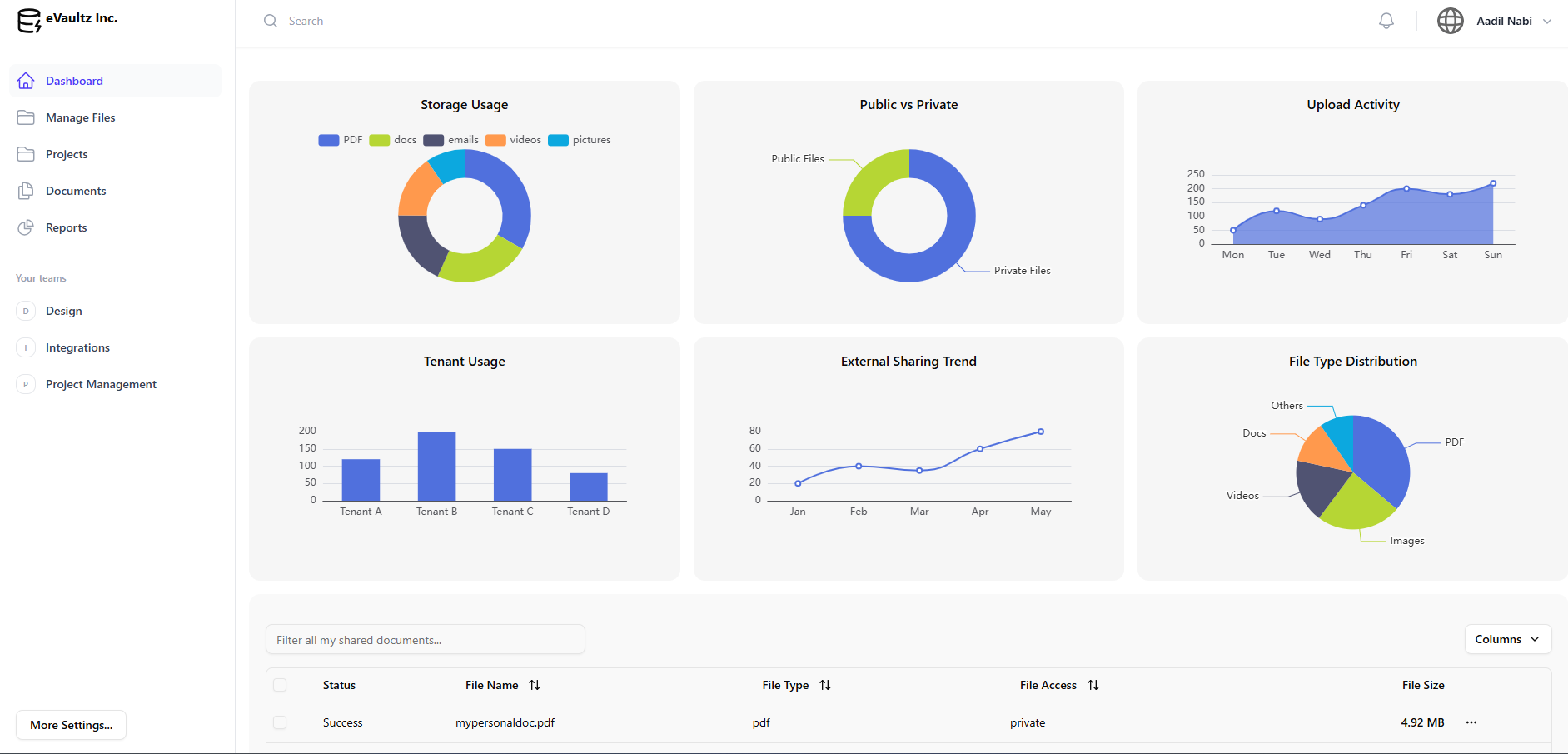
Task: Check the mypersonaldoc.pdf row checkbox
Action: (280, 722)
